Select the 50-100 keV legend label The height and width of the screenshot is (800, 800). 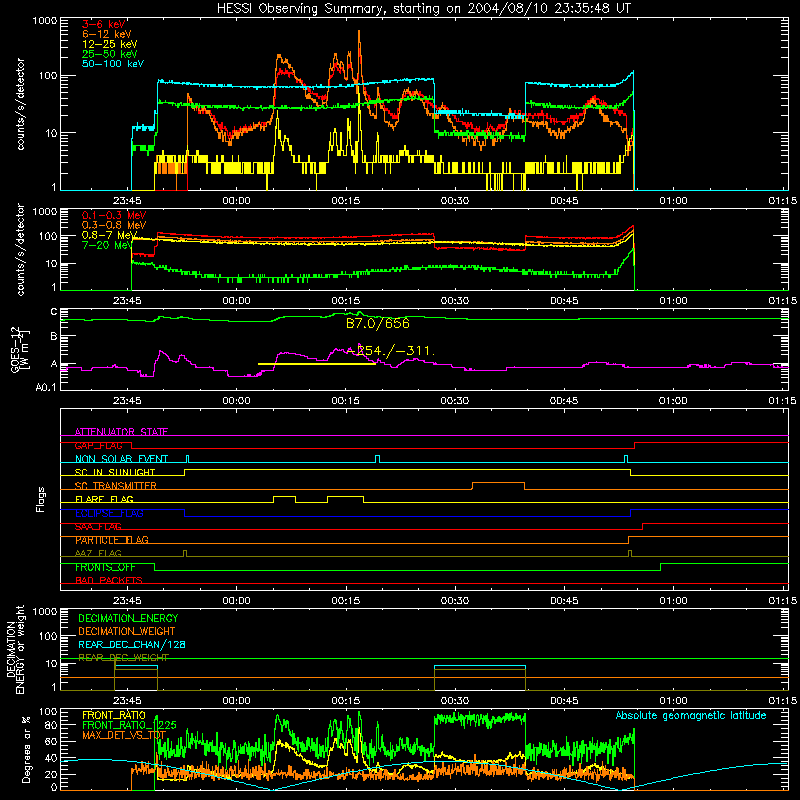point(113,64)
